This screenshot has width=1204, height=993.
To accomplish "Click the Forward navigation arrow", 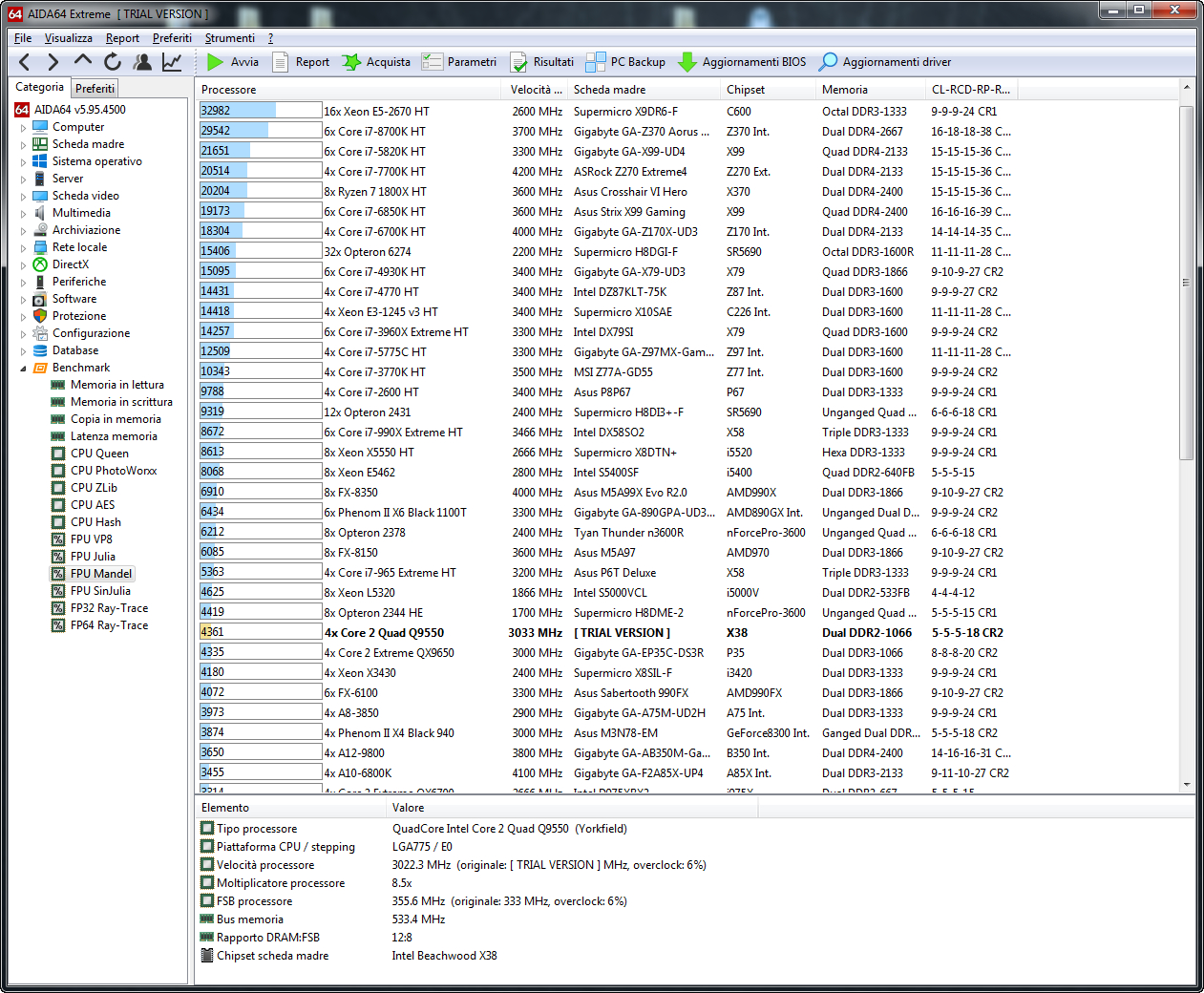I will pyautogui.click(x=53, y=62).
